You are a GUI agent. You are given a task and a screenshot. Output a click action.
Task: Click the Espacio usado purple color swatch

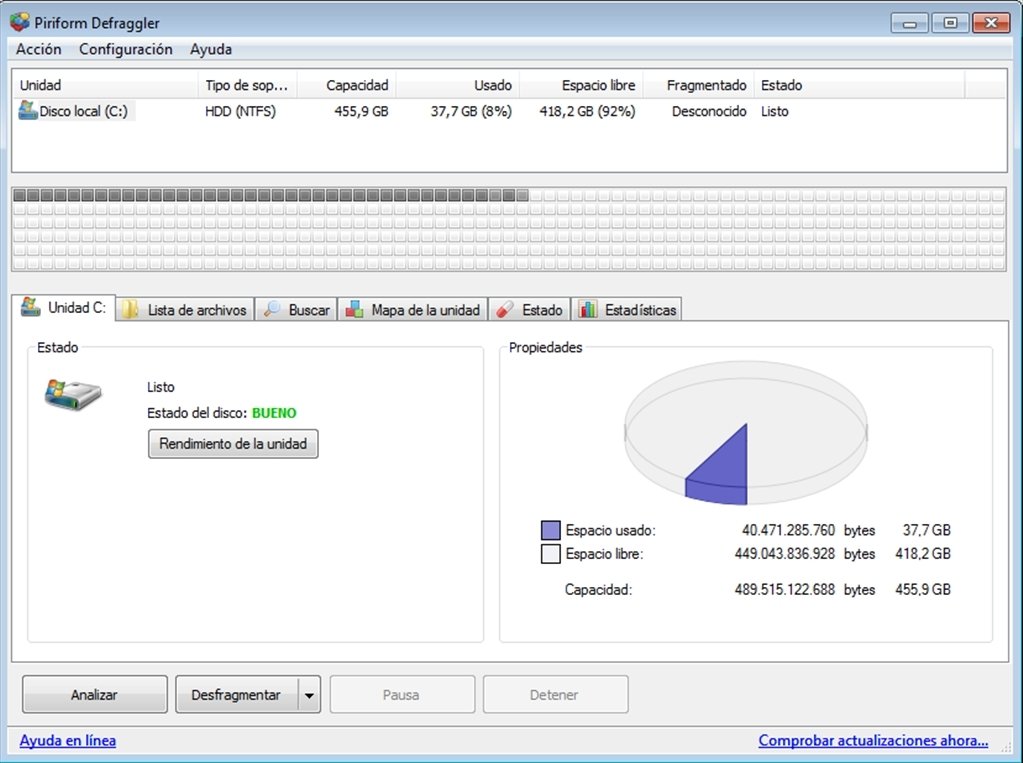tap(551, 530)
